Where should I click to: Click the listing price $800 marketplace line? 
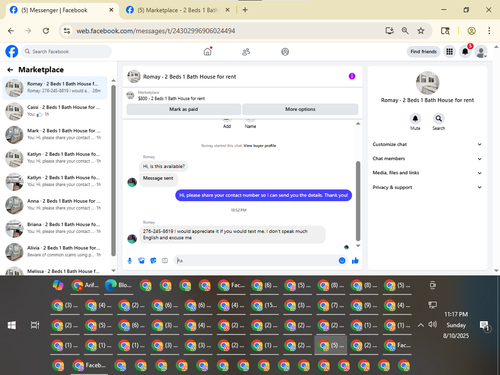pyautogui.click(x=171, y=98)
